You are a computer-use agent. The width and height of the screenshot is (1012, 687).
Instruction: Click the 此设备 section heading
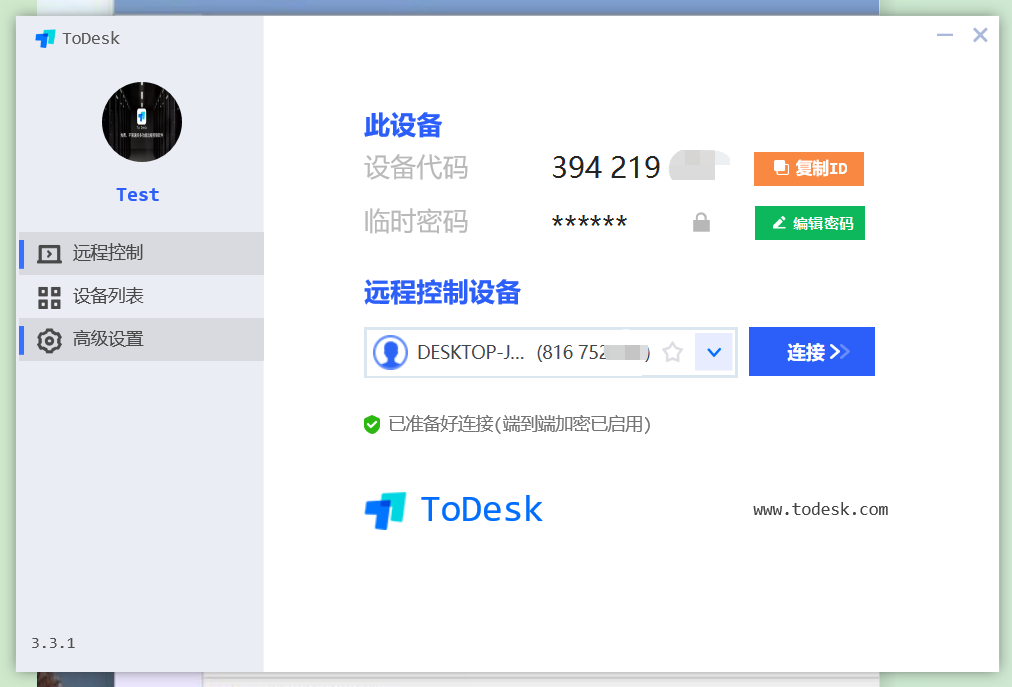tap(403, 125)
